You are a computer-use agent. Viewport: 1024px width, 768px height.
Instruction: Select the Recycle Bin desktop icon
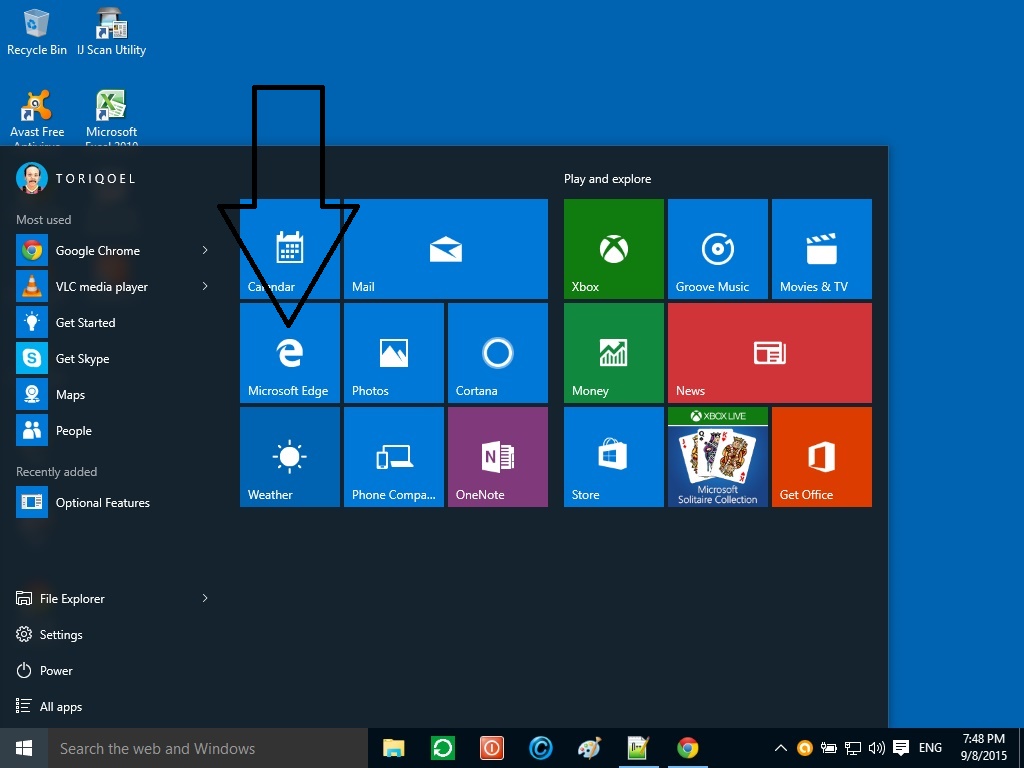[37, 32]
